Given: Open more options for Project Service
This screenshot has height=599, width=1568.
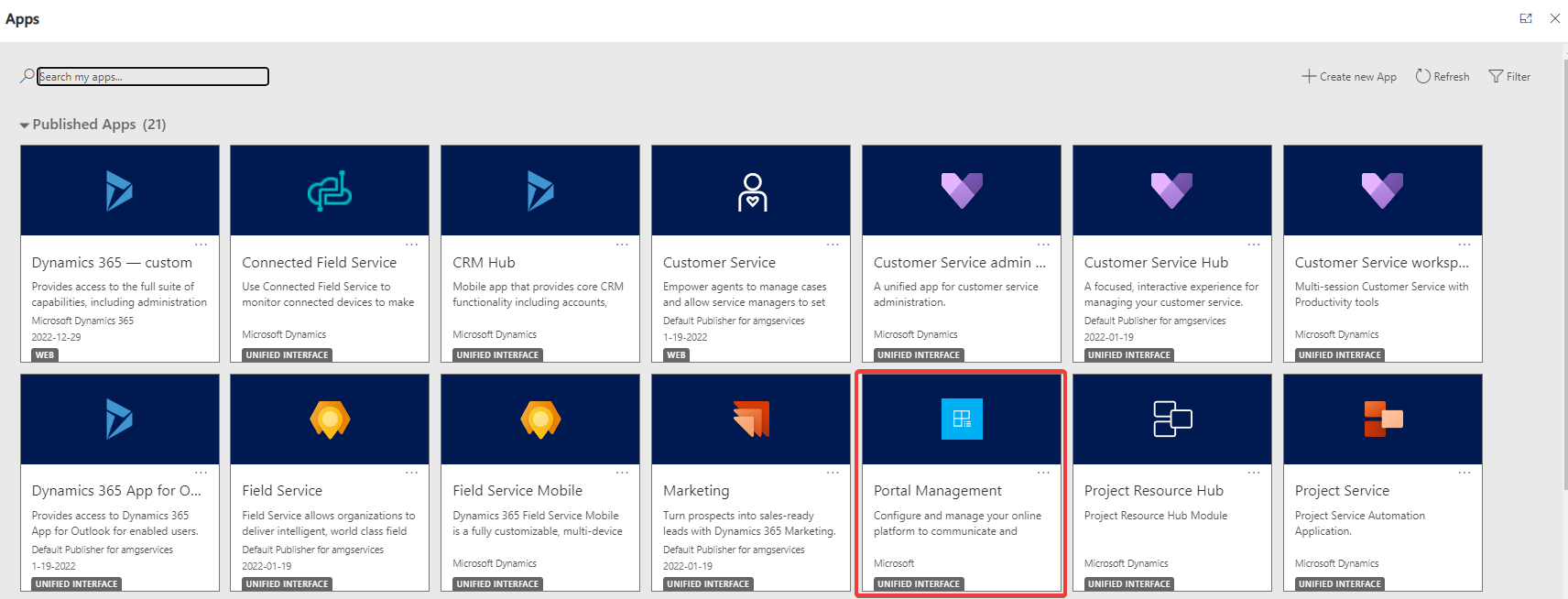Looking at the screenshot, I should (1465, 473).
